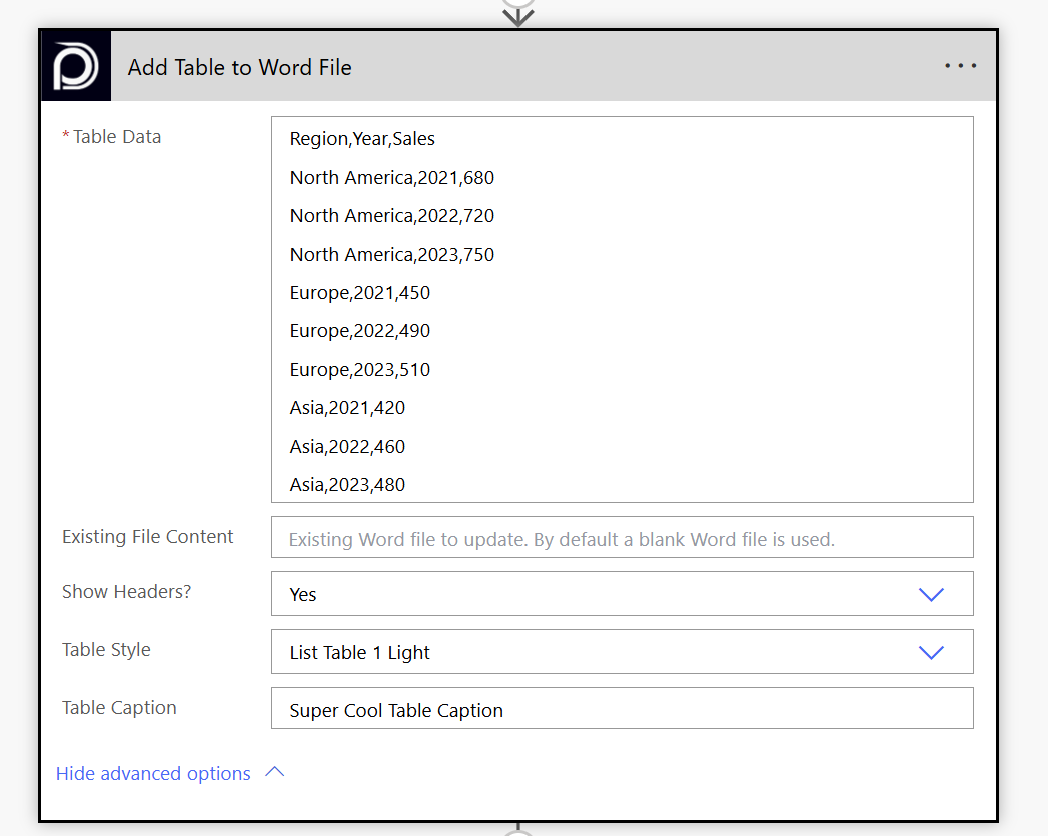This screenshot has width=1048, height=836.
Task: Click the Table Data field label
Action: point(116,137)
